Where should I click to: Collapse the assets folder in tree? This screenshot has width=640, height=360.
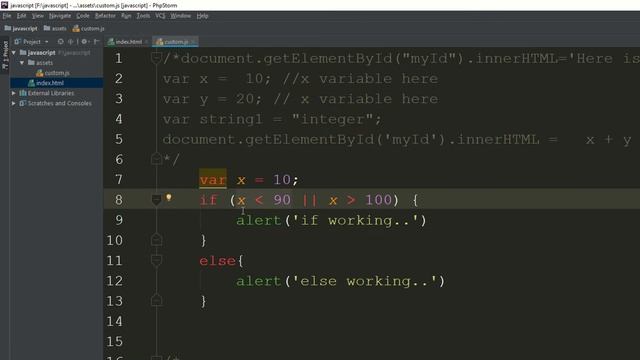[22, 63]
